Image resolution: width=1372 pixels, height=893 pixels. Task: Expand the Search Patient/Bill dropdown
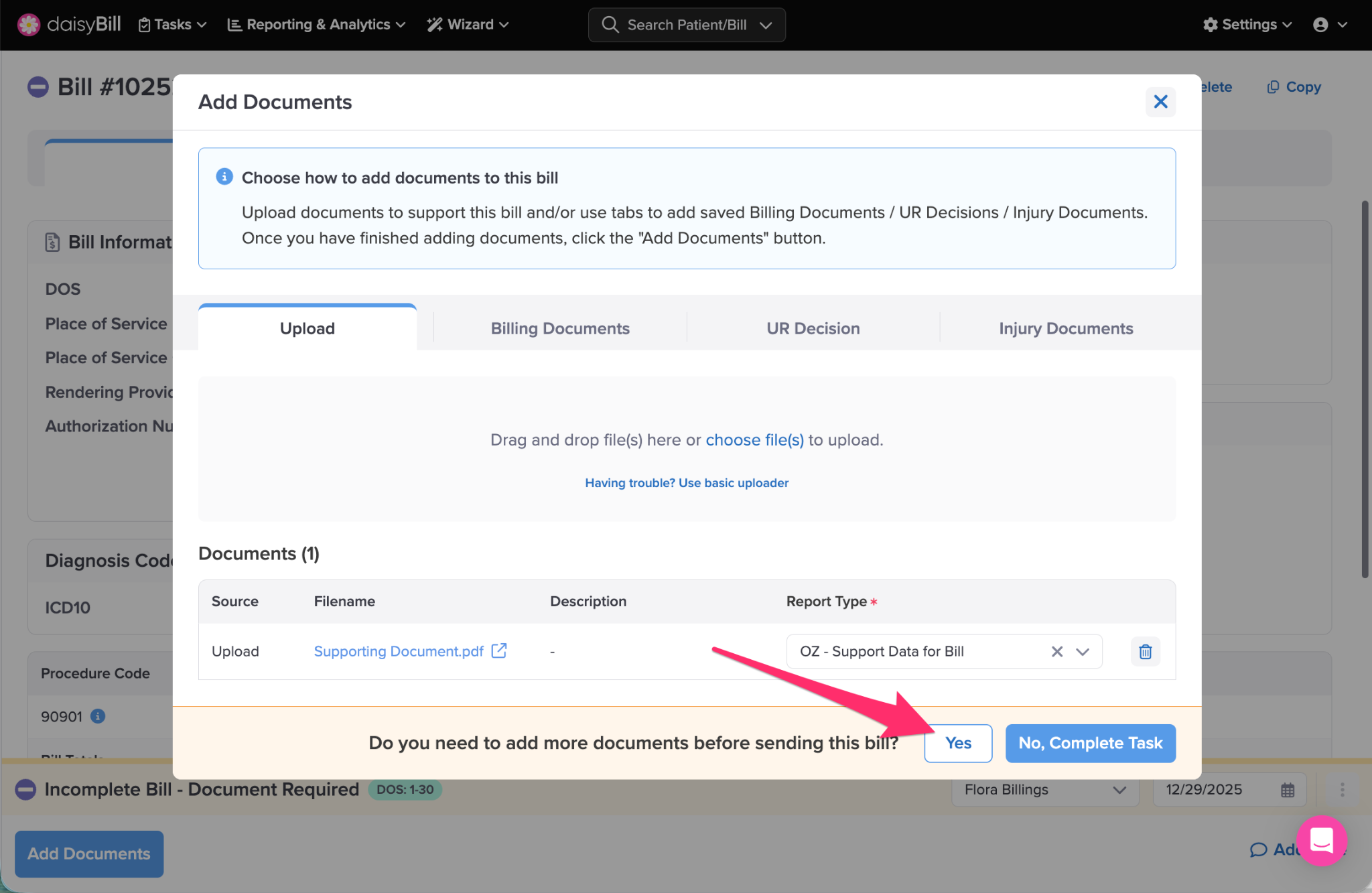(766, 25)
